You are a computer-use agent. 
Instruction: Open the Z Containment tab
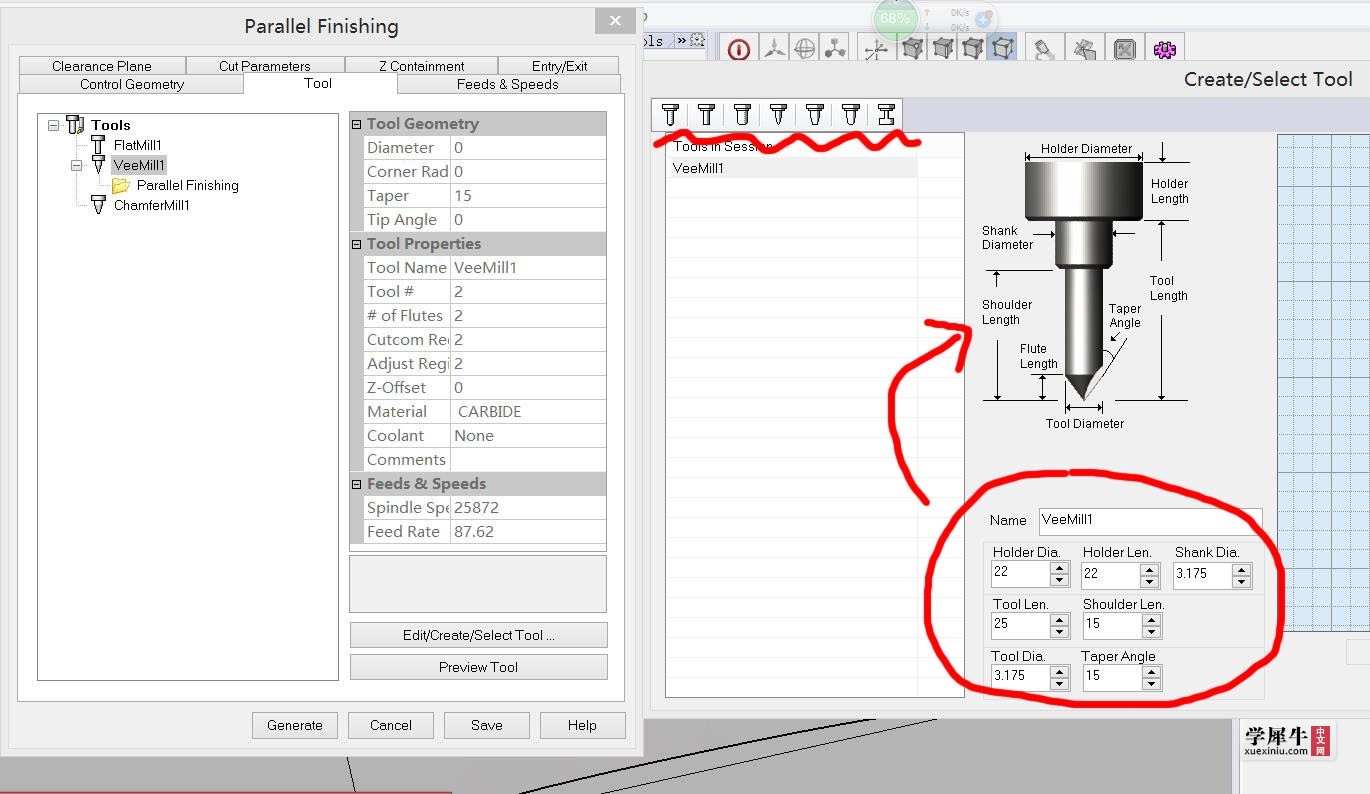point(422,66)
